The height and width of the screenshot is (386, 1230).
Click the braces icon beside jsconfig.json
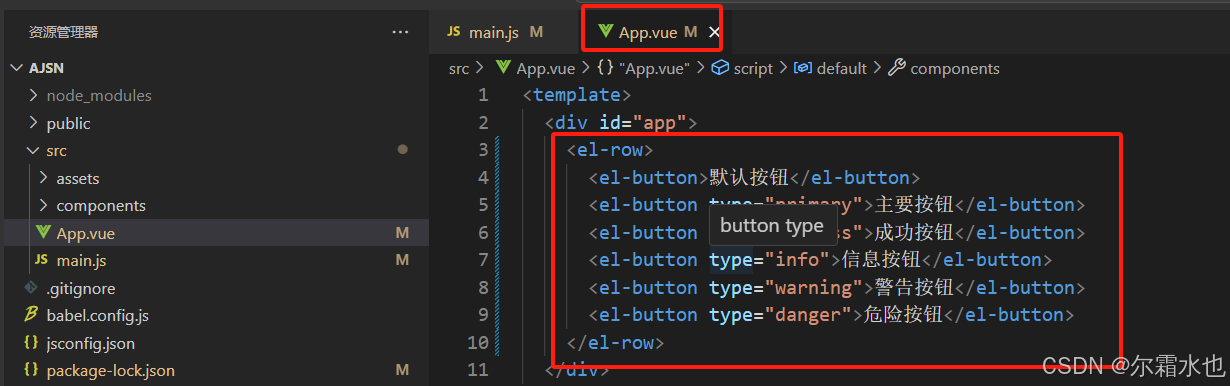[x=31, y=343]
